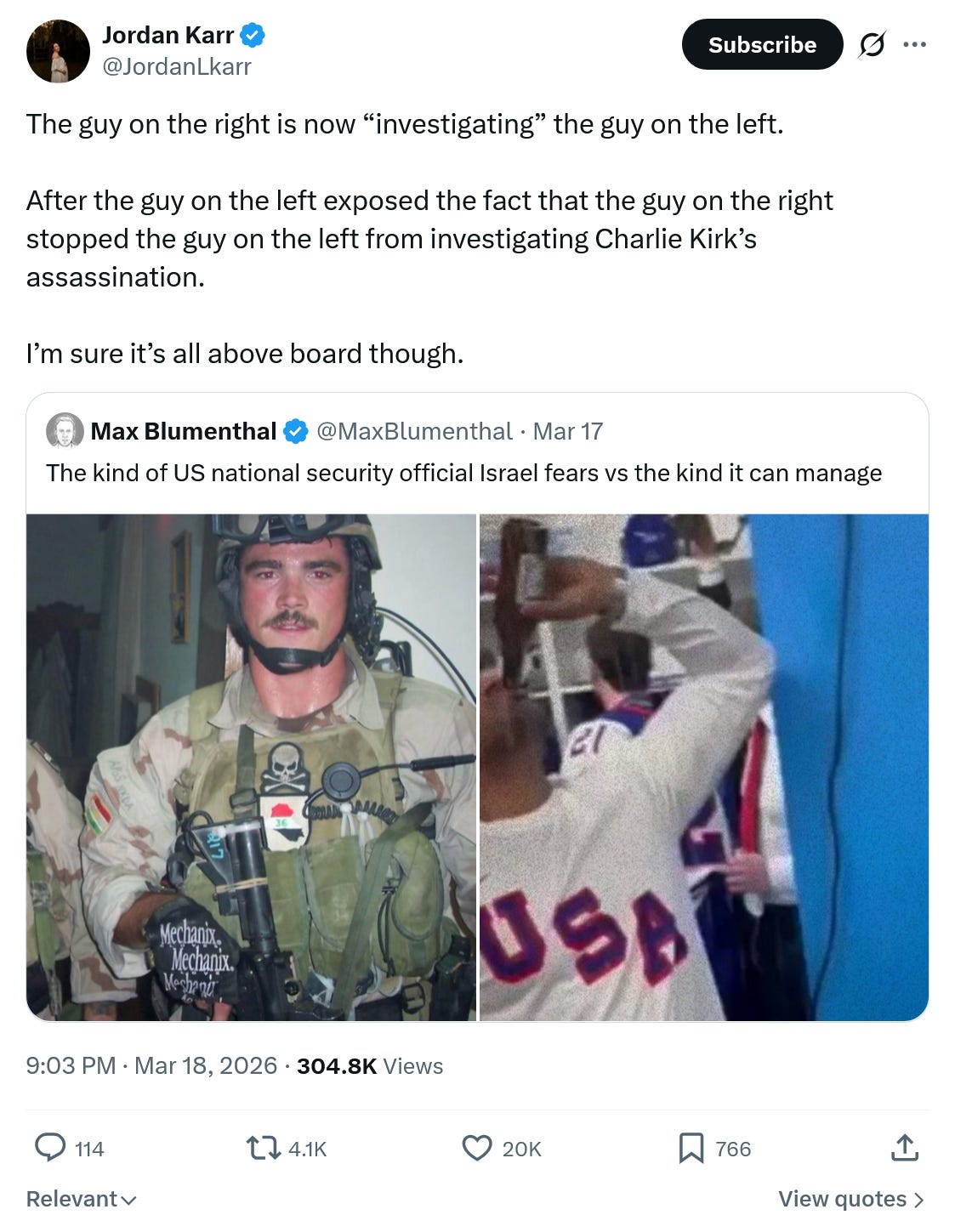Open the Grok explain-post icon
Image resolution: width=955 pixels, height=1232 pixels.
pos(871,44)
